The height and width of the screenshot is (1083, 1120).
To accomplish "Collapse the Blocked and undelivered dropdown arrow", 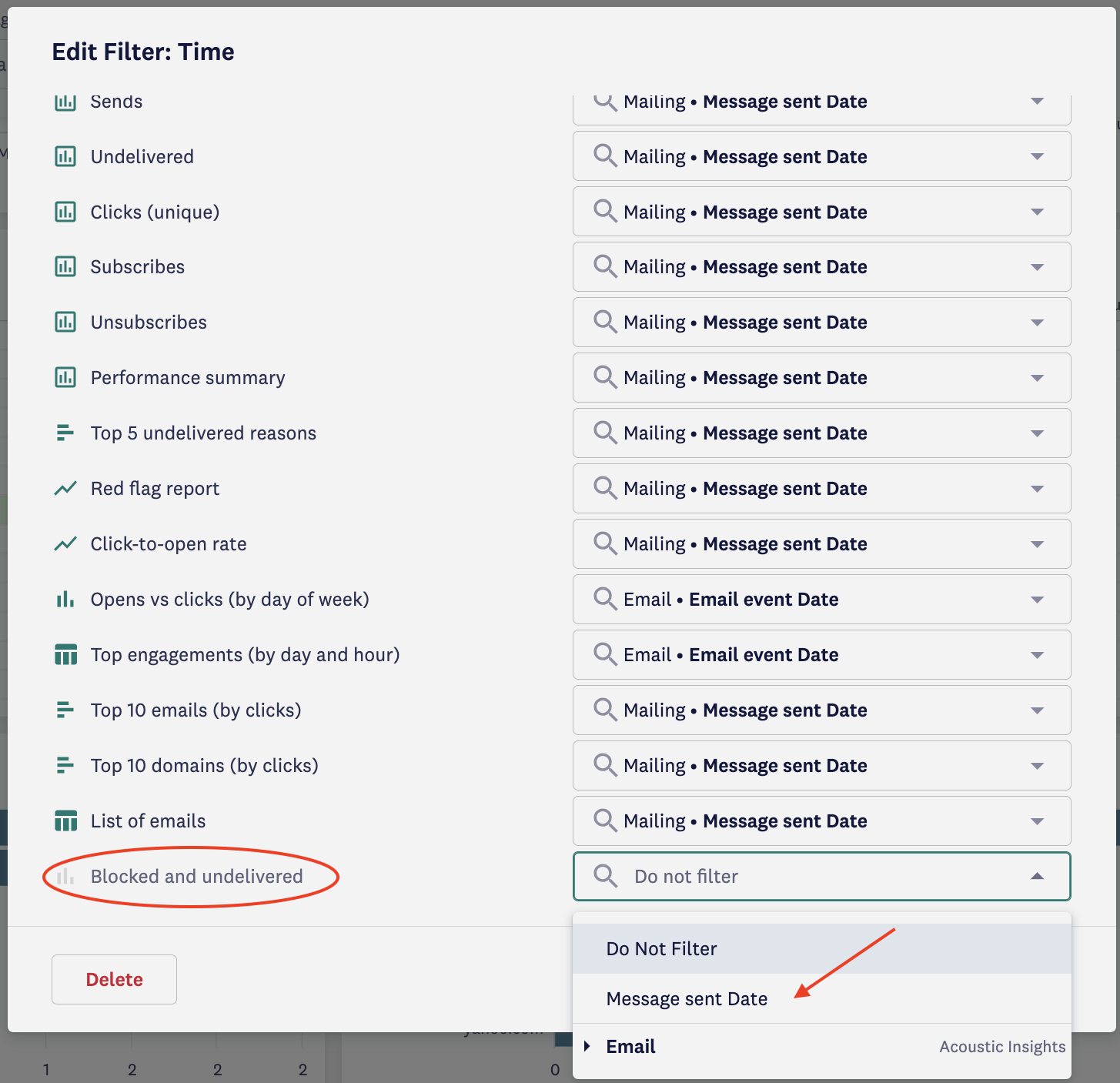I will (x=1037, y=877).
